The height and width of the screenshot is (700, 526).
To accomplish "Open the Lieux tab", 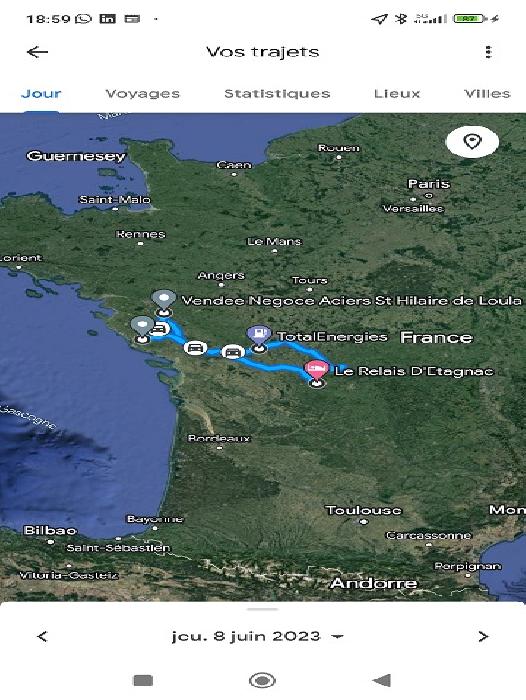I will (397, 94).
